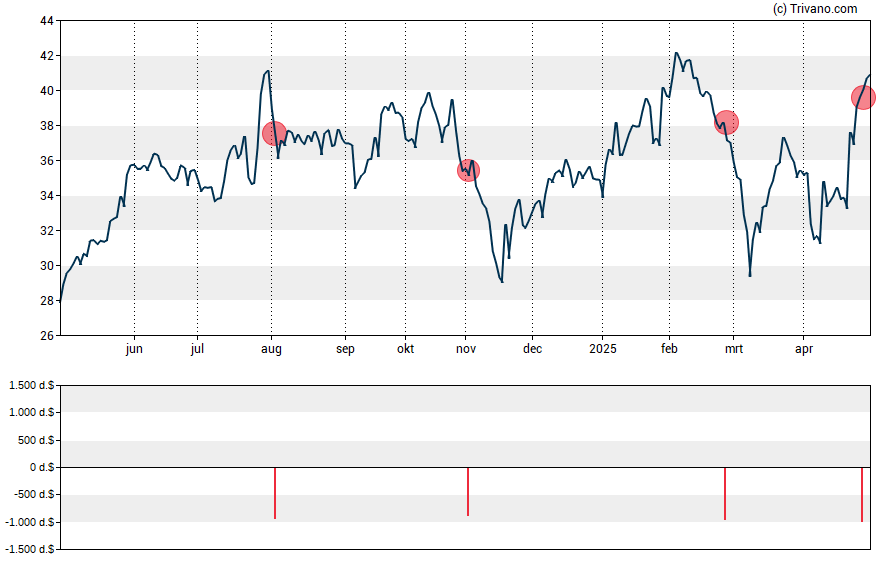Click the 'jun' axis label

pyautogui.click(x=134, y=349)
